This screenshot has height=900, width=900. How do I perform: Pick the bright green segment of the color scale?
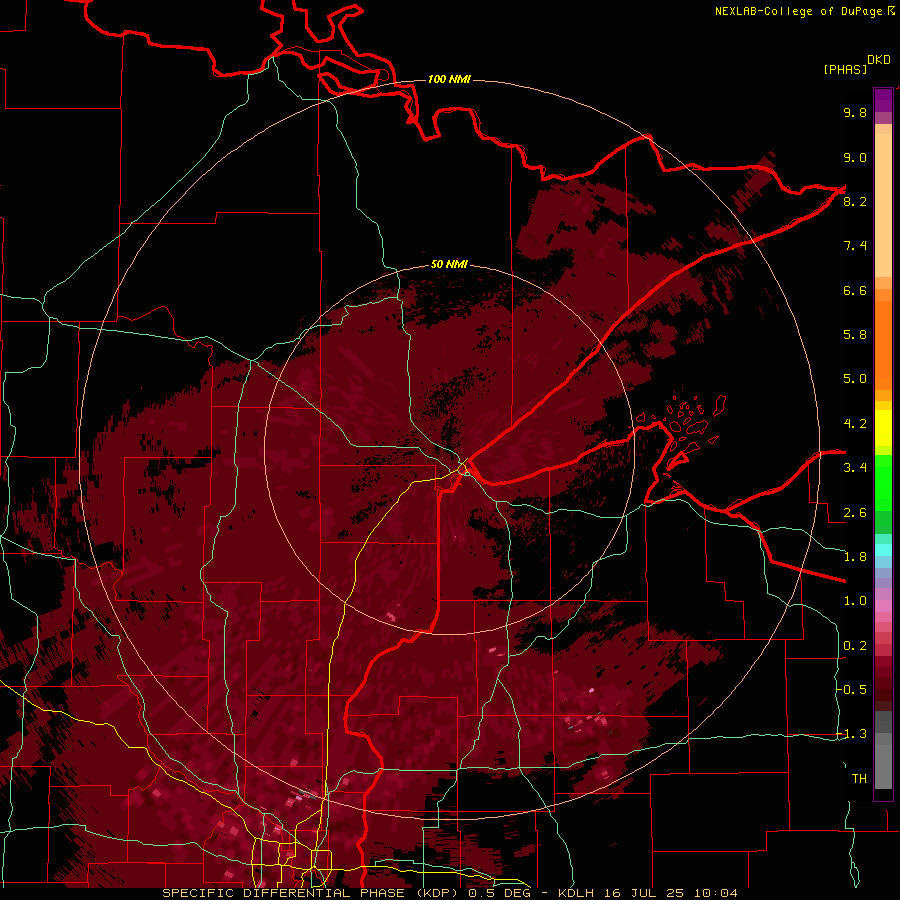point(883,483)
